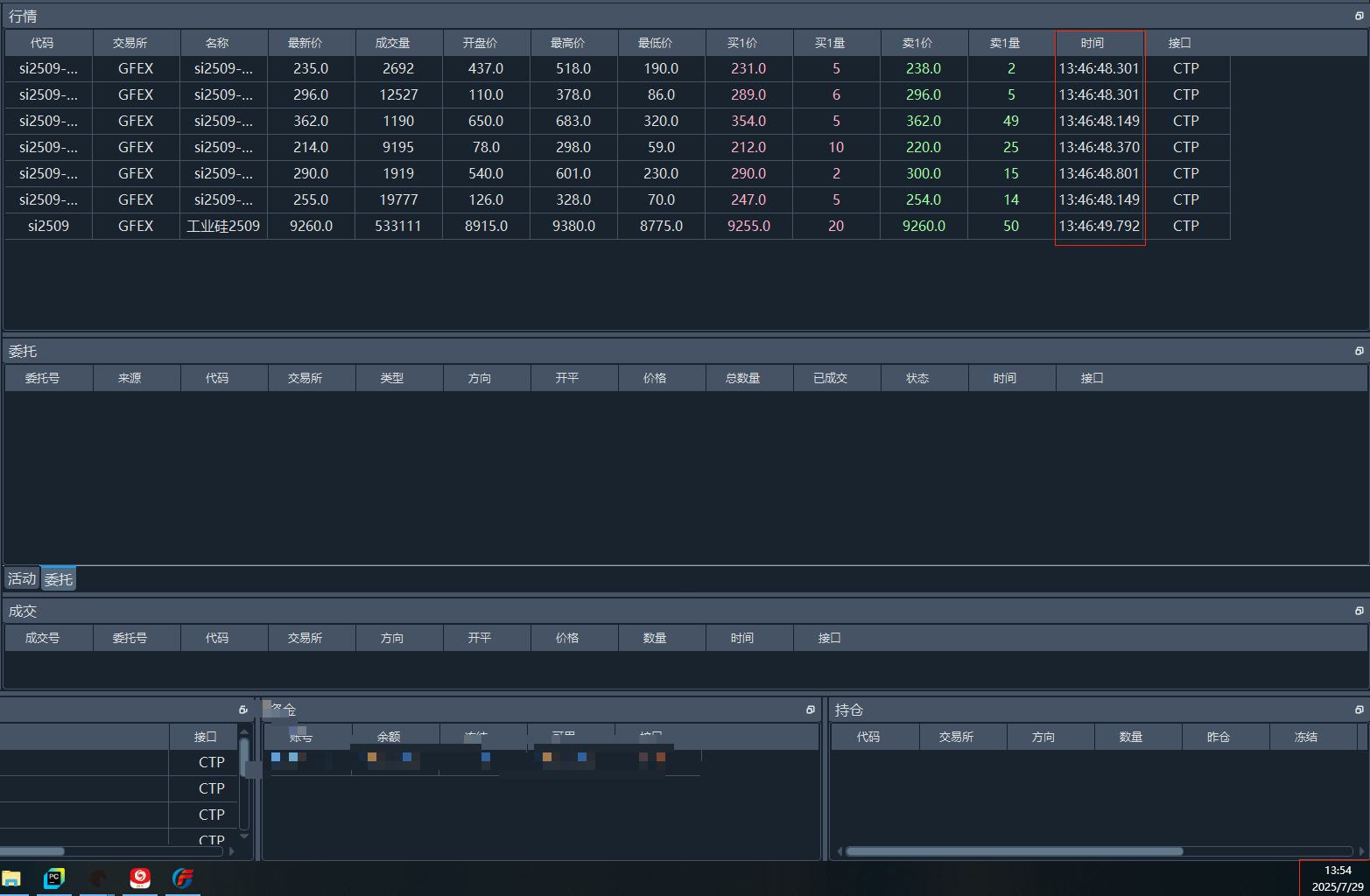Screen dimensions: 1370x896
Task: Float the 行情 market data panel
Action: pos(1359,16)
